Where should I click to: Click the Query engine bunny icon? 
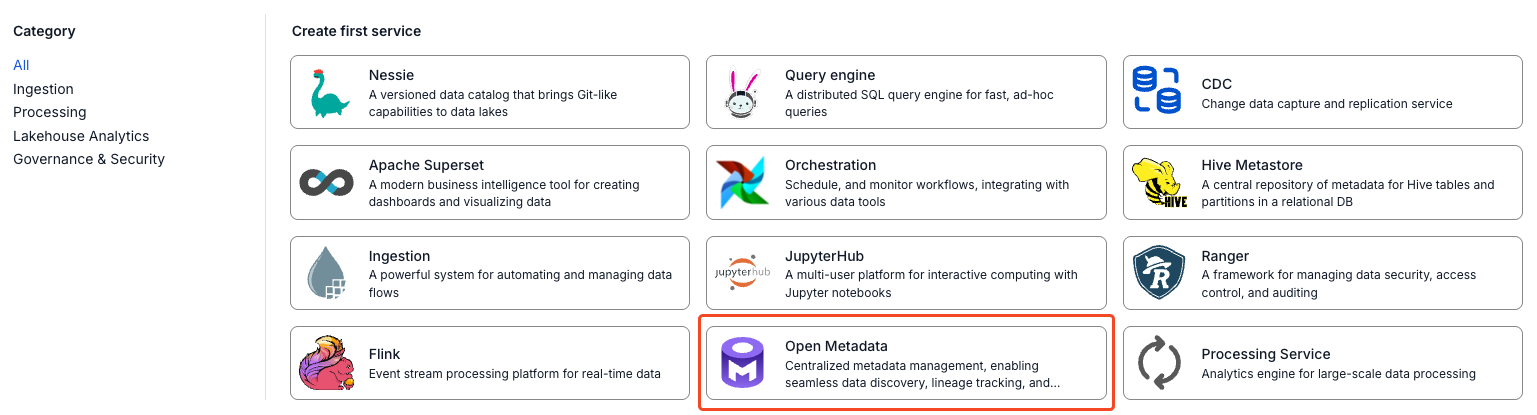coord(743,94)
